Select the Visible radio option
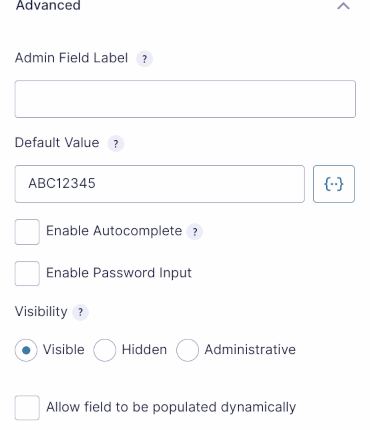The width and height of the screenshot is (370, 430). coord(26,350)
